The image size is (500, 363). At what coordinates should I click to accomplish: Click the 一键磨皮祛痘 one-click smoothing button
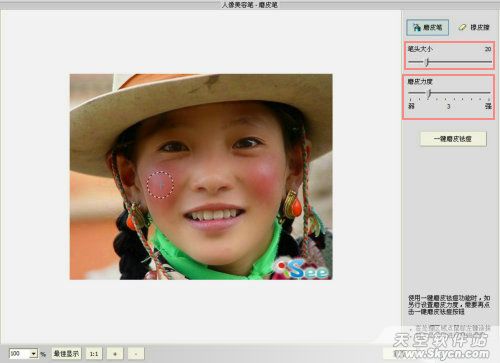click(453, 139)
